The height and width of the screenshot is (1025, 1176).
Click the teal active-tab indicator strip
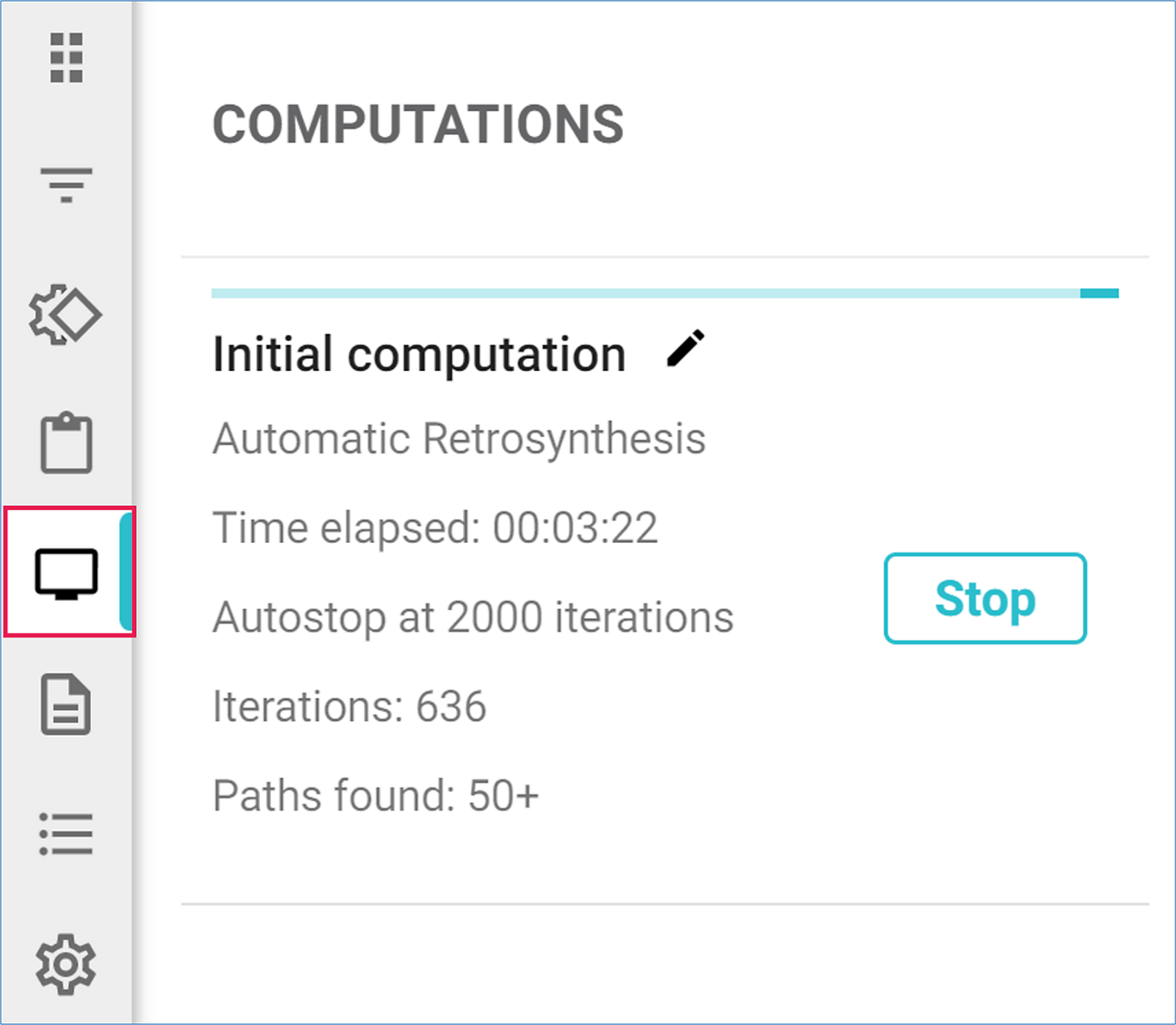pos(127,572)
